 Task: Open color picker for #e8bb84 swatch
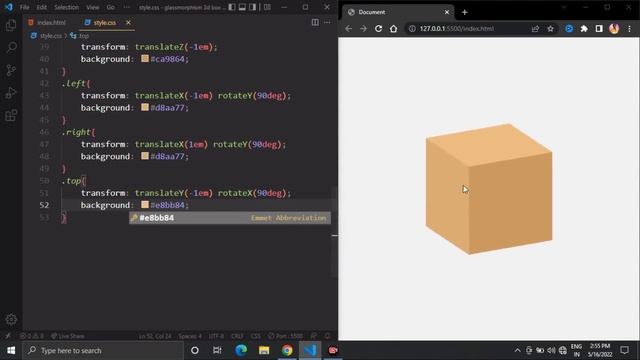[145, 204]
